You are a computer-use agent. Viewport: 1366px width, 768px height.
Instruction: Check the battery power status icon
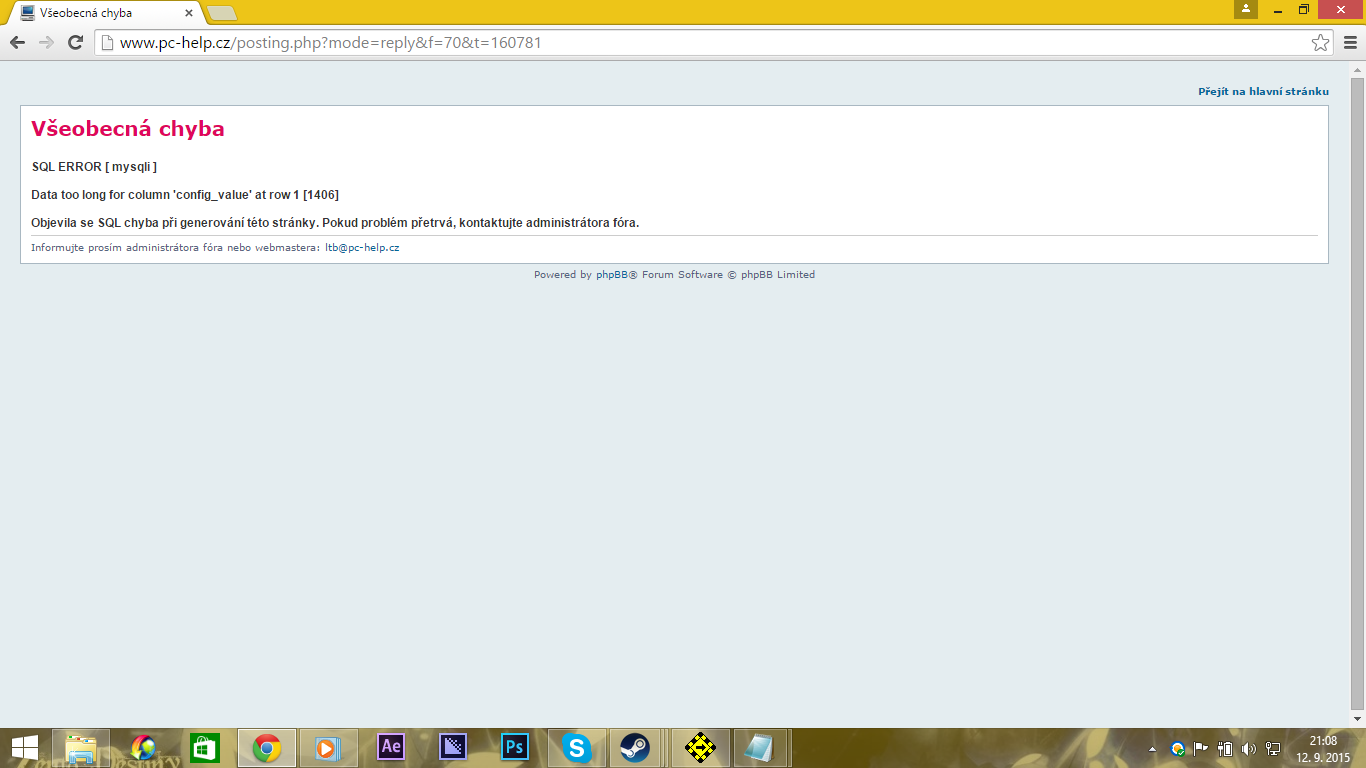pyautogui.click(x=1225, y=748)
